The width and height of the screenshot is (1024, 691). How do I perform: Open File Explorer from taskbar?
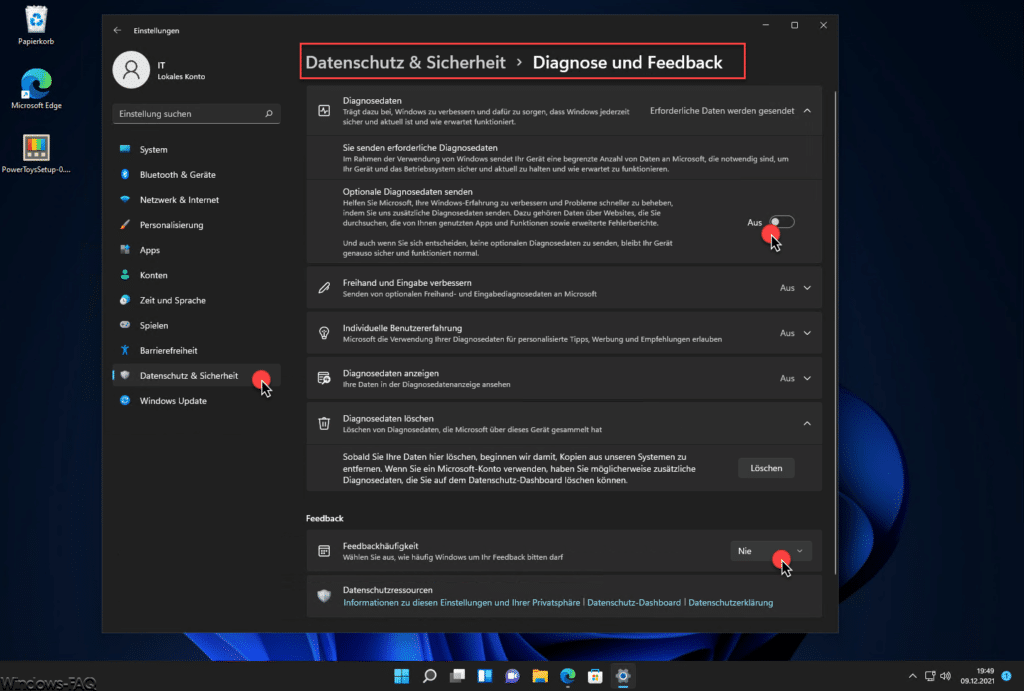(540, 676)
